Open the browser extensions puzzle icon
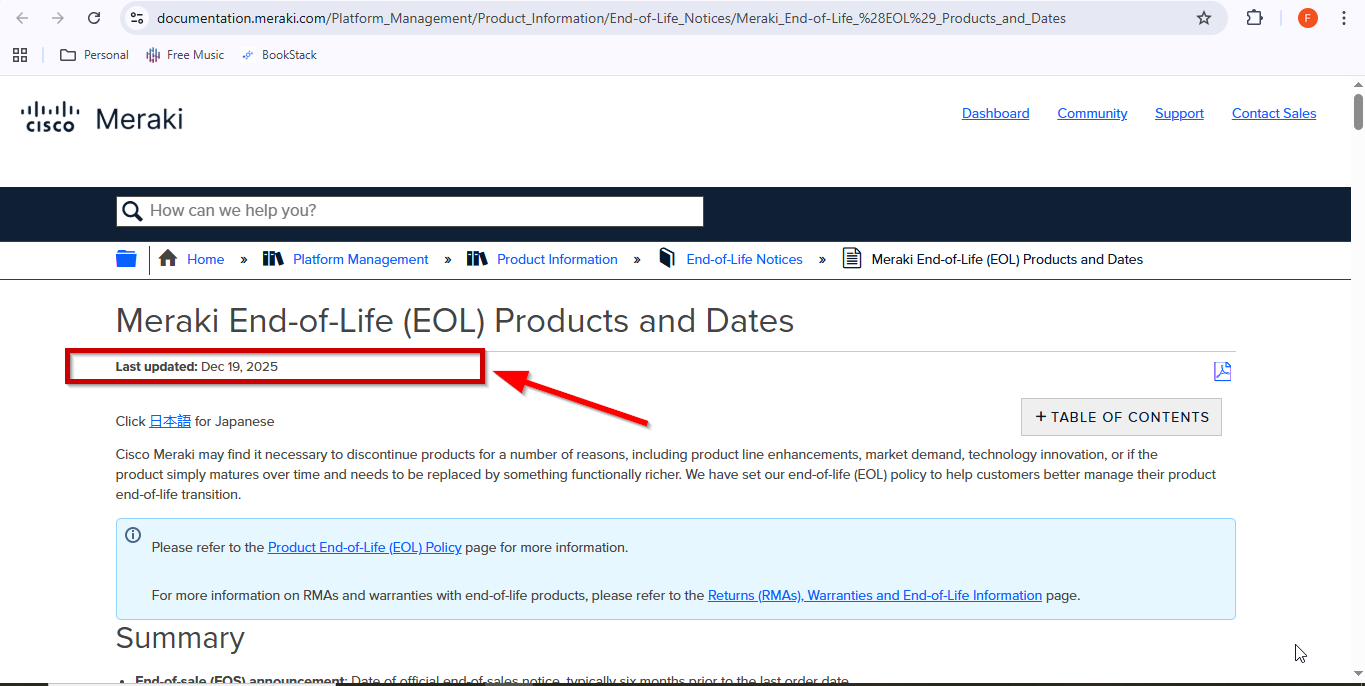The height and width of the screenshot is (686, 1365). click(1254, 18)
